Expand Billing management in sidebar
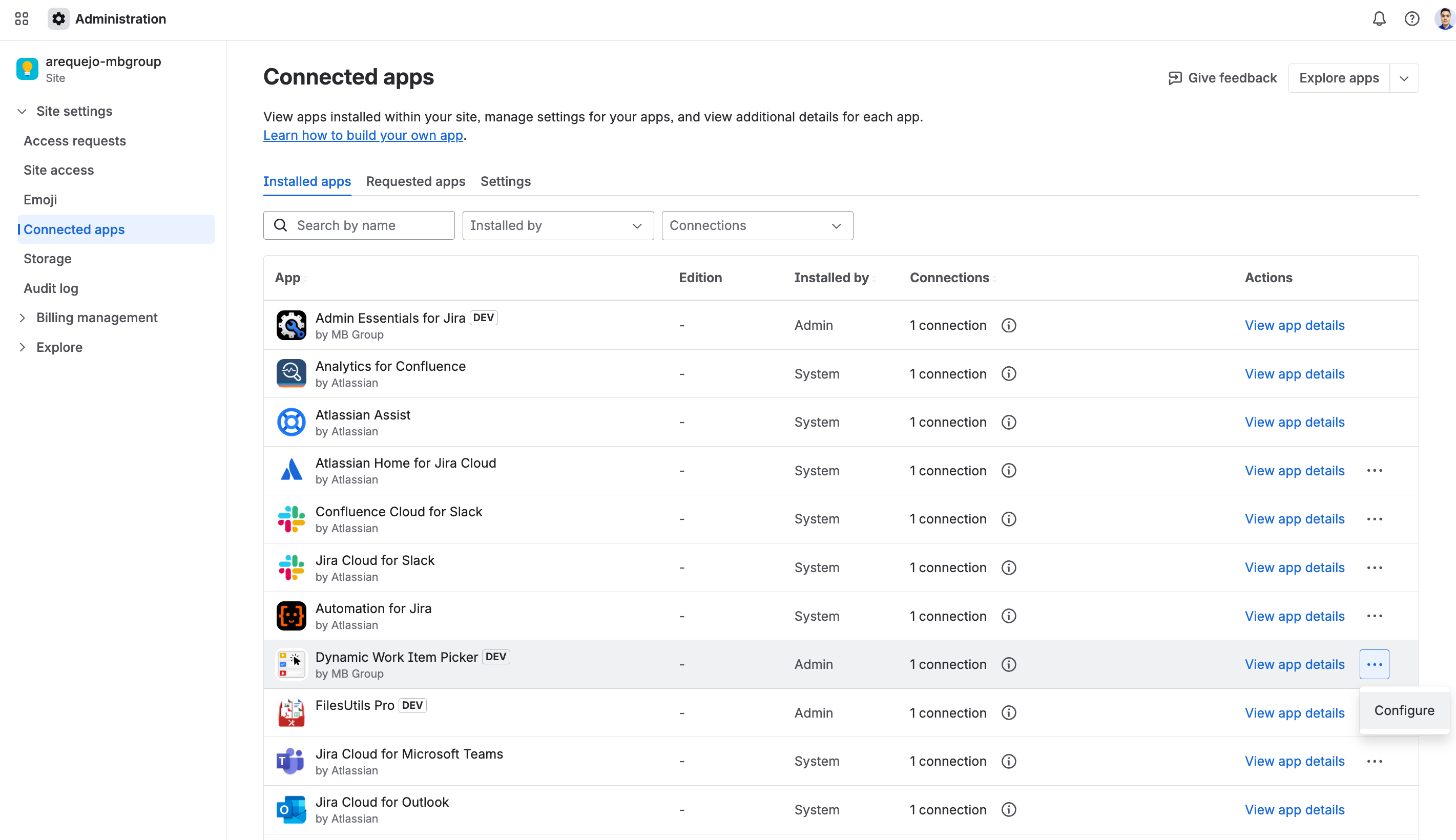1456x840 pixels. click(x=22, y=318)
